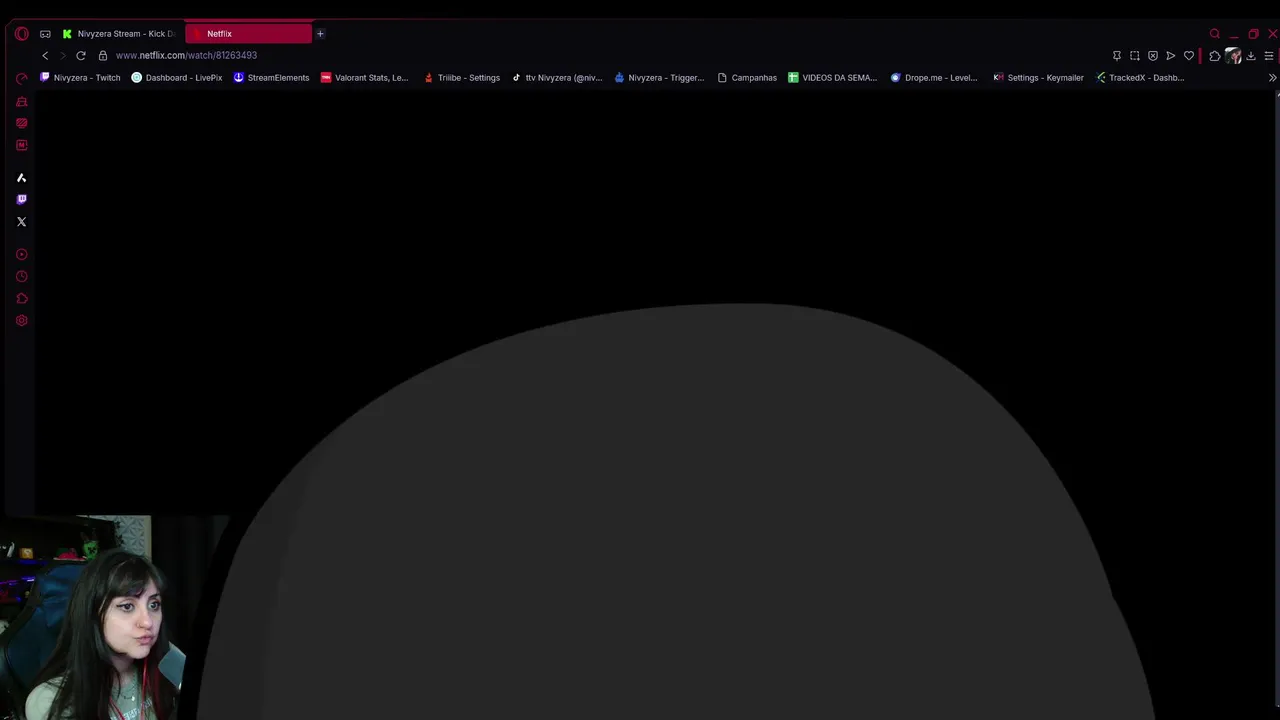This screenshot has width=1280, height=720.
Task: Go back to the previous page
Action: [x=45, y=56]
